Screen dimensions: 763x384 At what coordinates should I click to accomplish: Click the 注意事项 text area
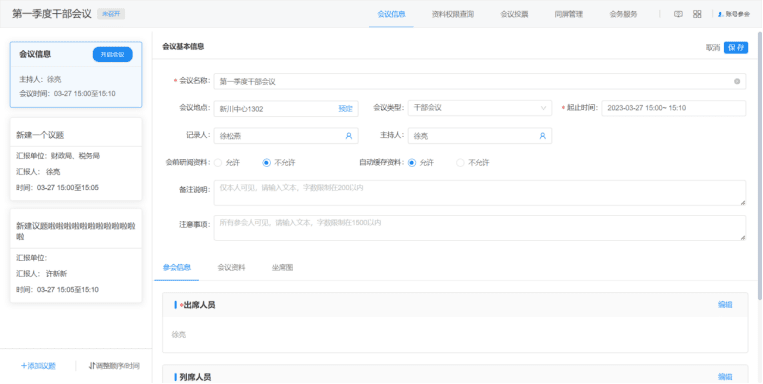[x=479, y=228]
